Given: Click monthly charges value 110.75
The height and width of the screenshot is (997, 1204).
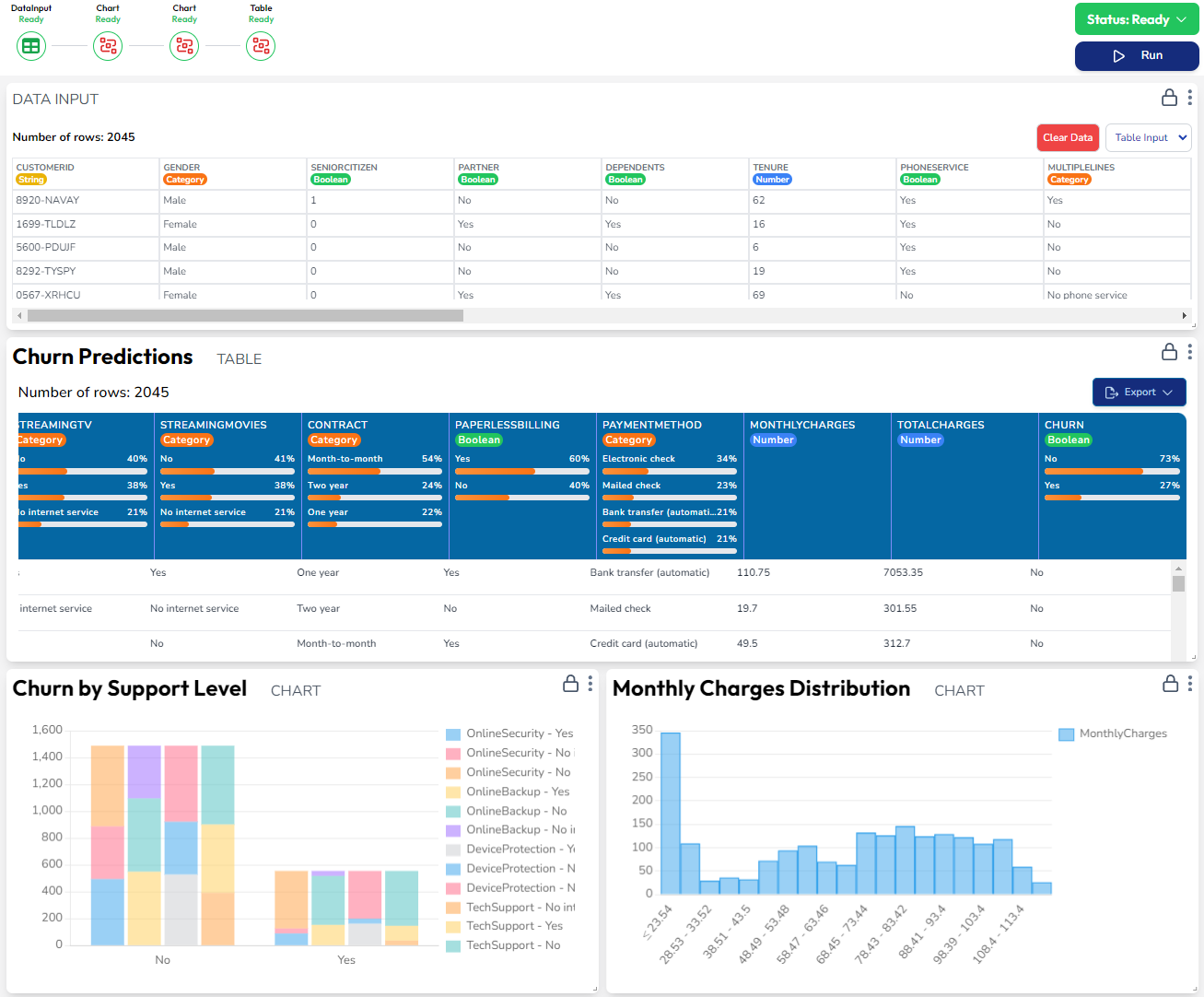Looking at the screenshot, I should (x=754, y=572).
